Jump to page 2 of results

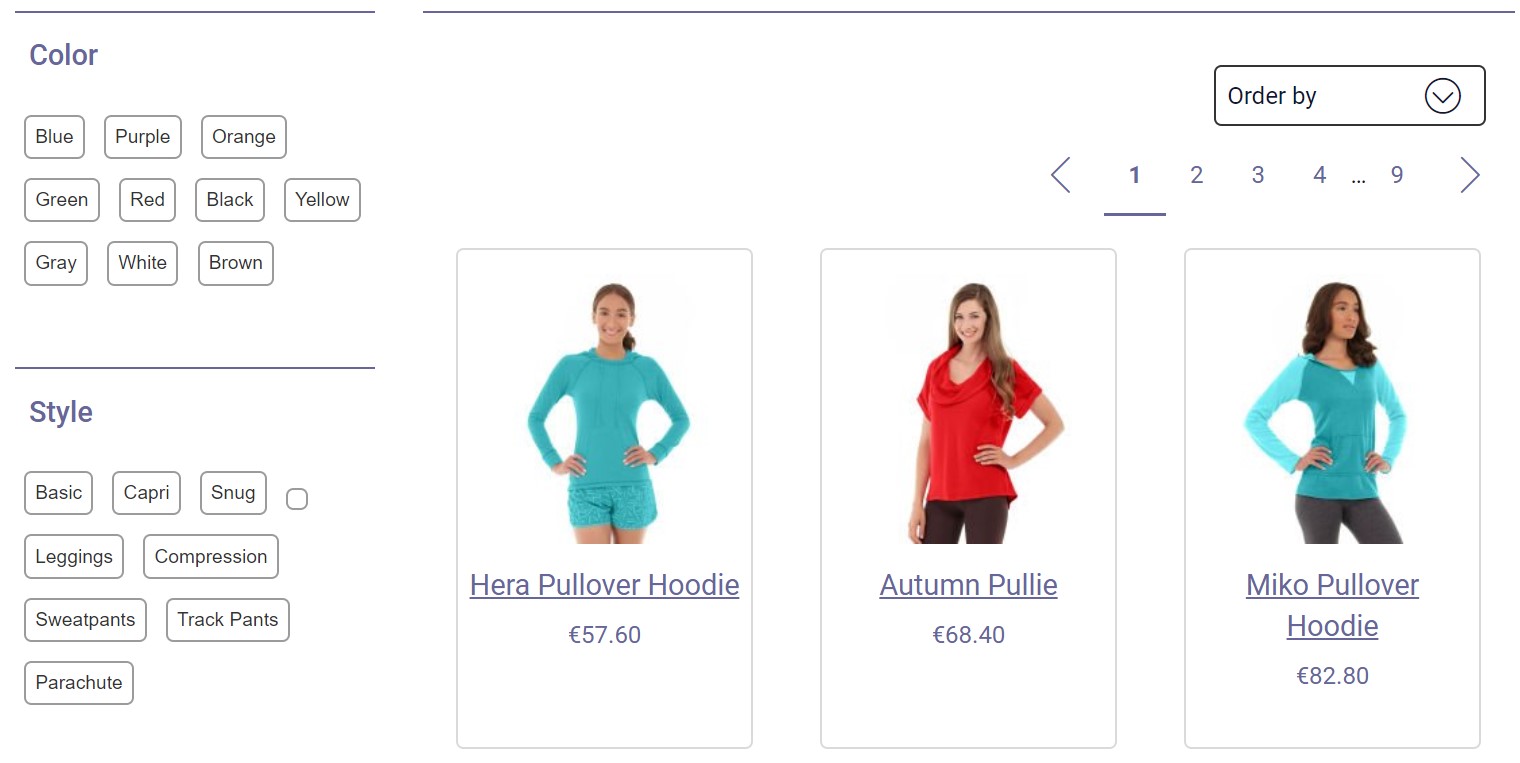click(1196, 175)
